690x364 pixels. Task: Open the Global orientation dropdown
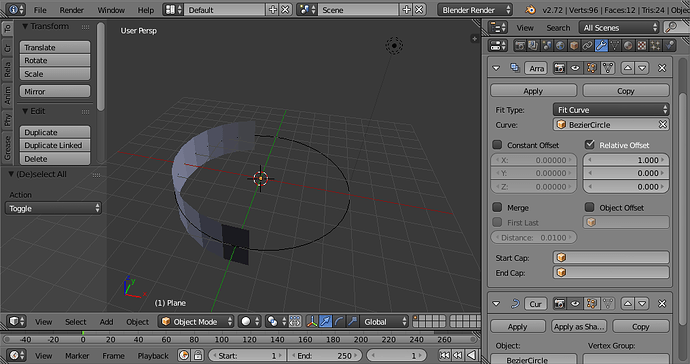click(385, 322)
